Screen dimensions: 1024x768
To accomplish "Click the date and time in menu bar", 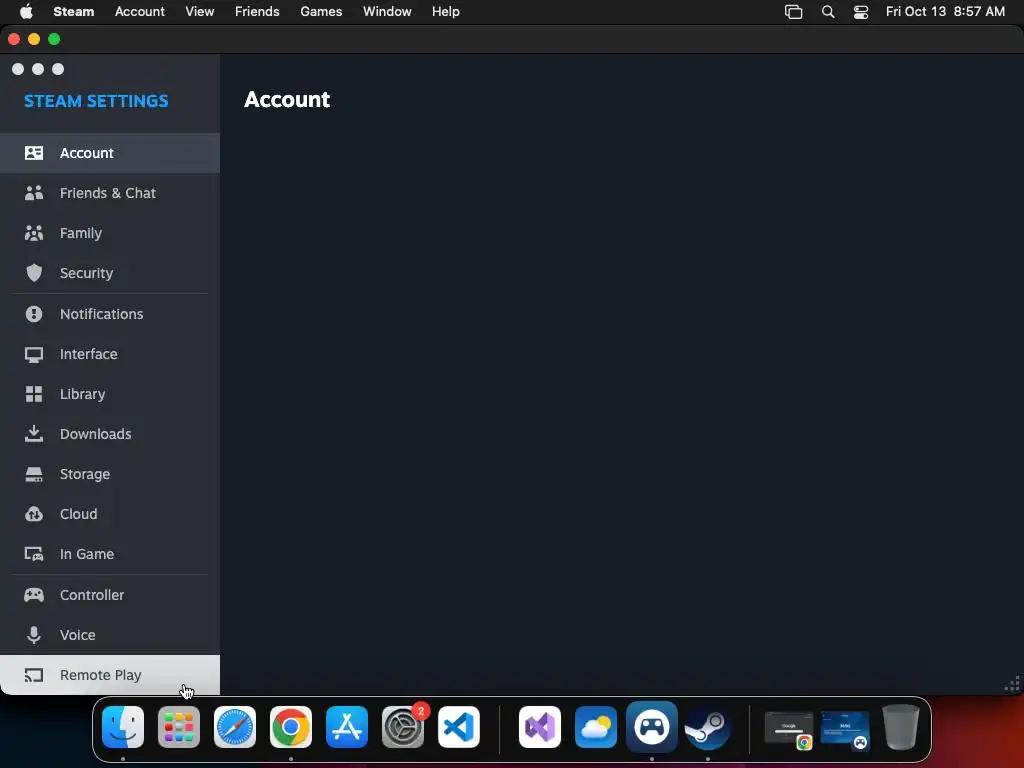I will click(x=945, y=12).
